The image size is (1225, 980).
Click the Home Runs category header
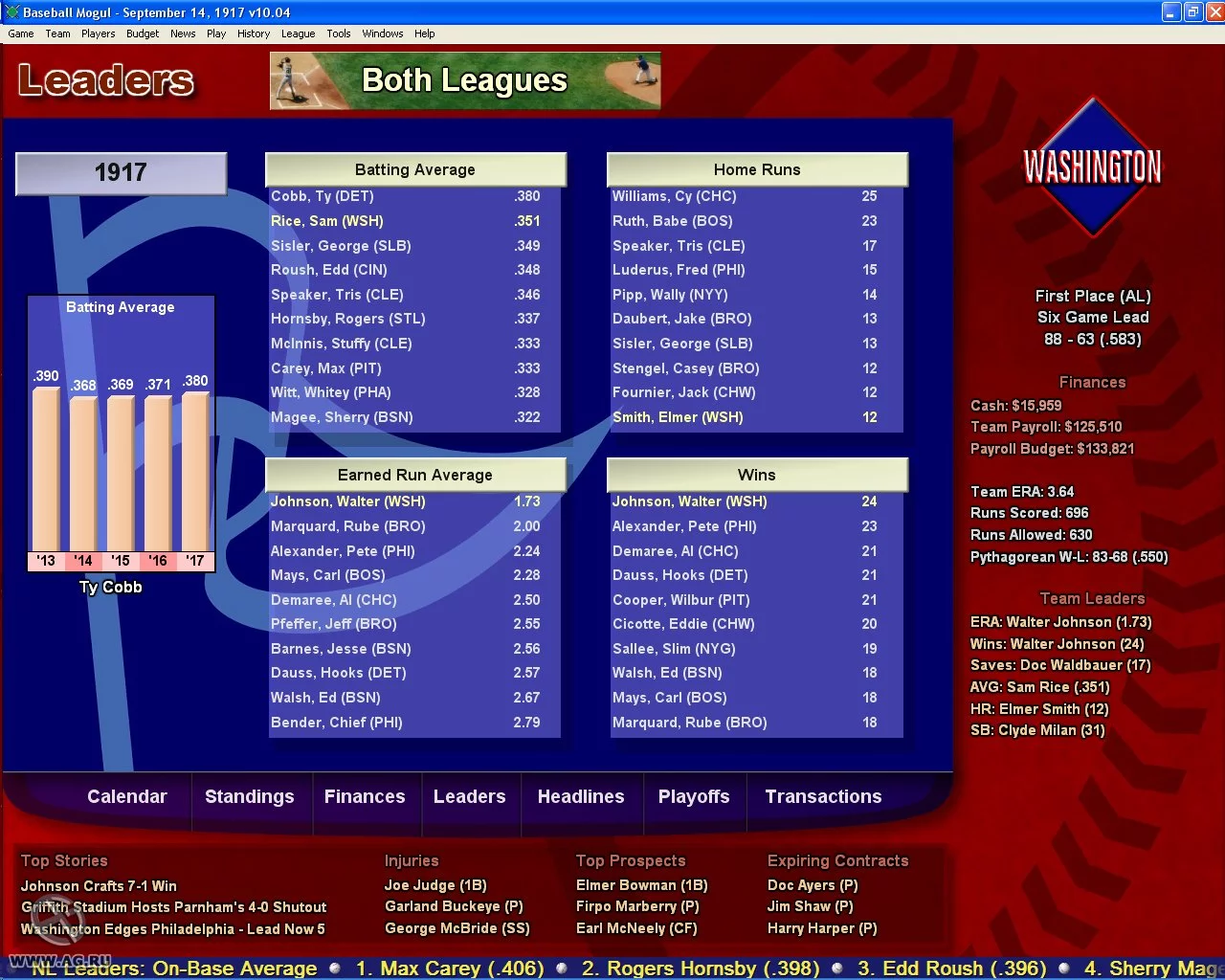tap(757, 169)
